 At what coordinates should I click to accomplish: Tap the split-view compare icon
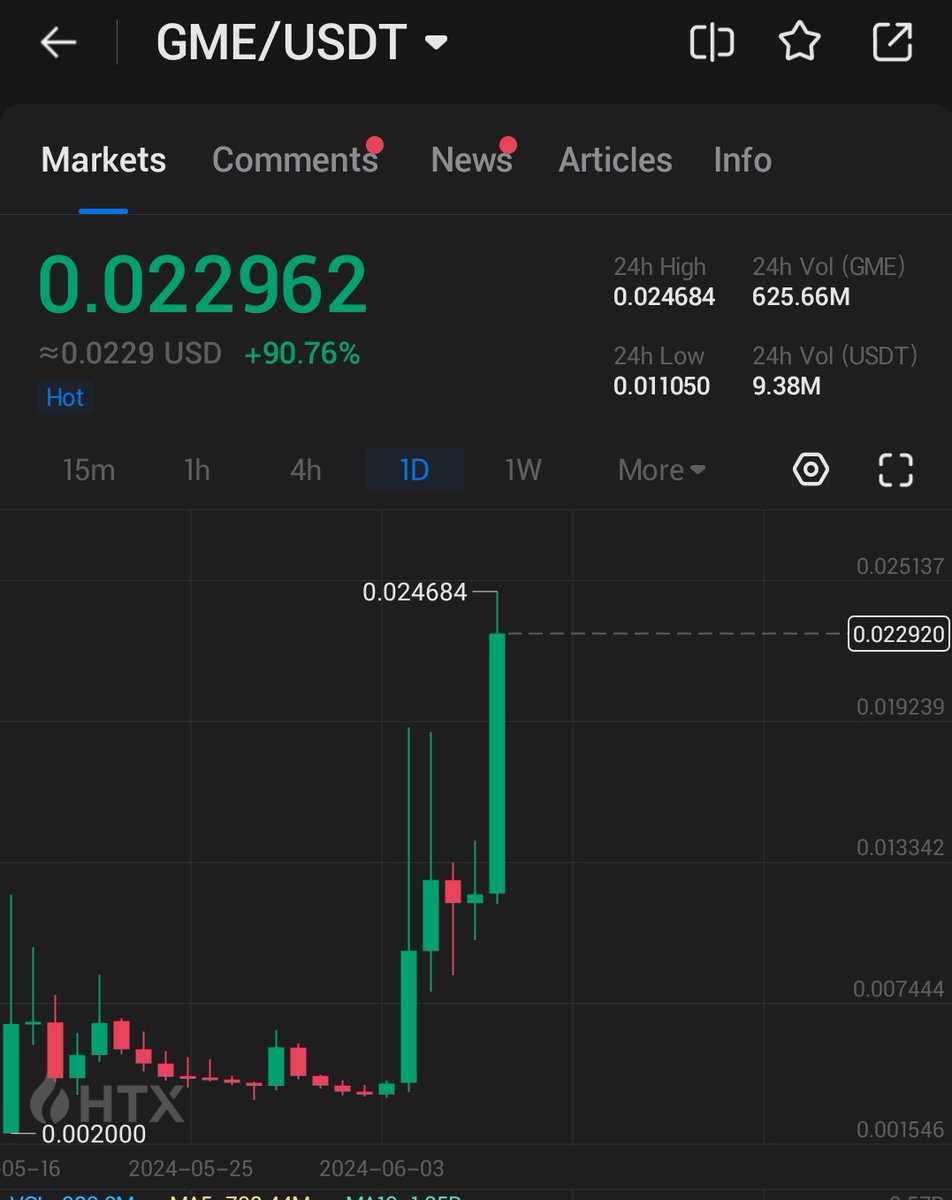[712, 43]
